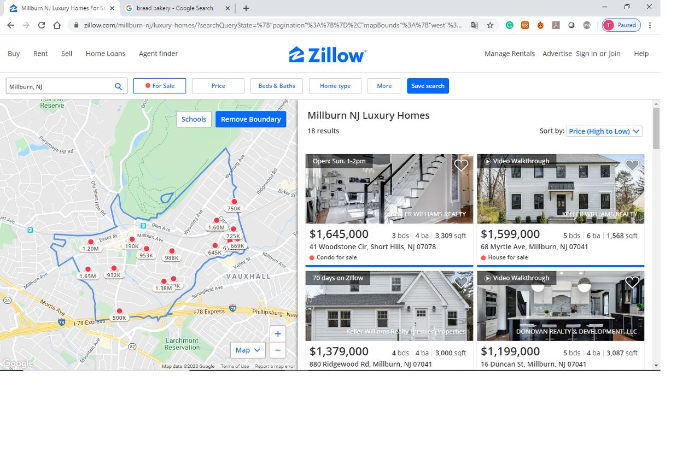
Task: Click the Advertise link
Action: [557, 54]
